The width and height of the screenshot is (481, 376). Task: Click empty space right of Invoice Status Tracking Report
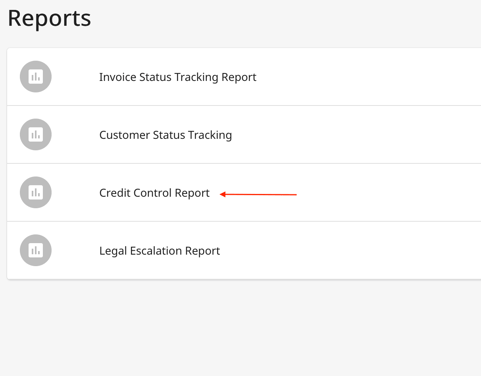tap(367, 77)
